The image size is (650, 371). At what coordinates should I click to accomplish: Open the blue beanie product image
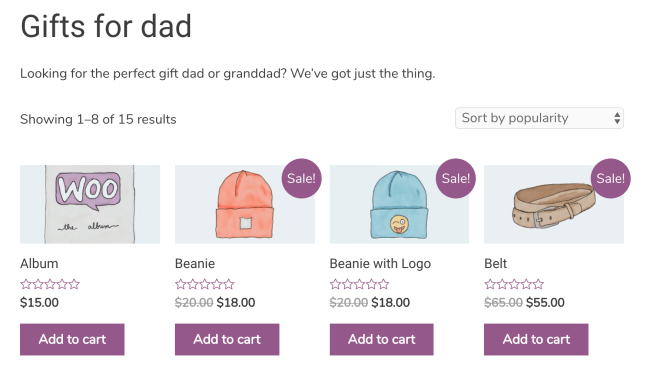pyautogui.click(x=399, y=204)
